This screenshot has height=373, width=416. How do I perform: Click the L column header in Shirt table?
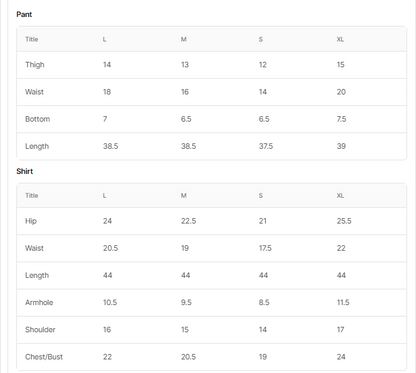tap(105, 195)
